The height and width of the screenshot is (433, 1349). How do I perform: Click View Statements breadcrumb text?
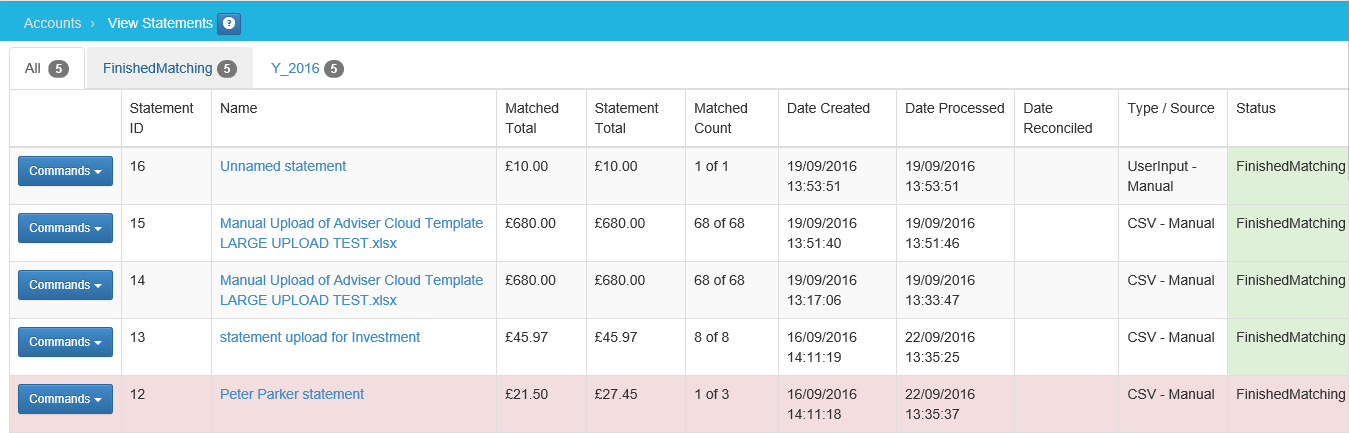[x=159, y=23]
